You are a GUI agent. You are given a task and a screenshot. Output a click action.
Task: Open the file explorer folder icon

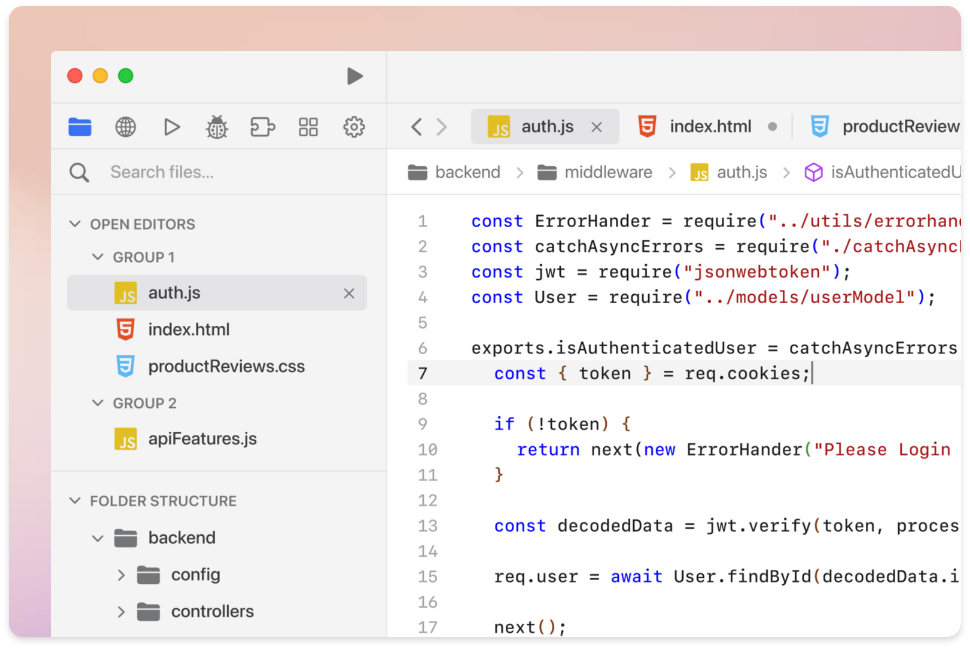[x=80, y=127]
